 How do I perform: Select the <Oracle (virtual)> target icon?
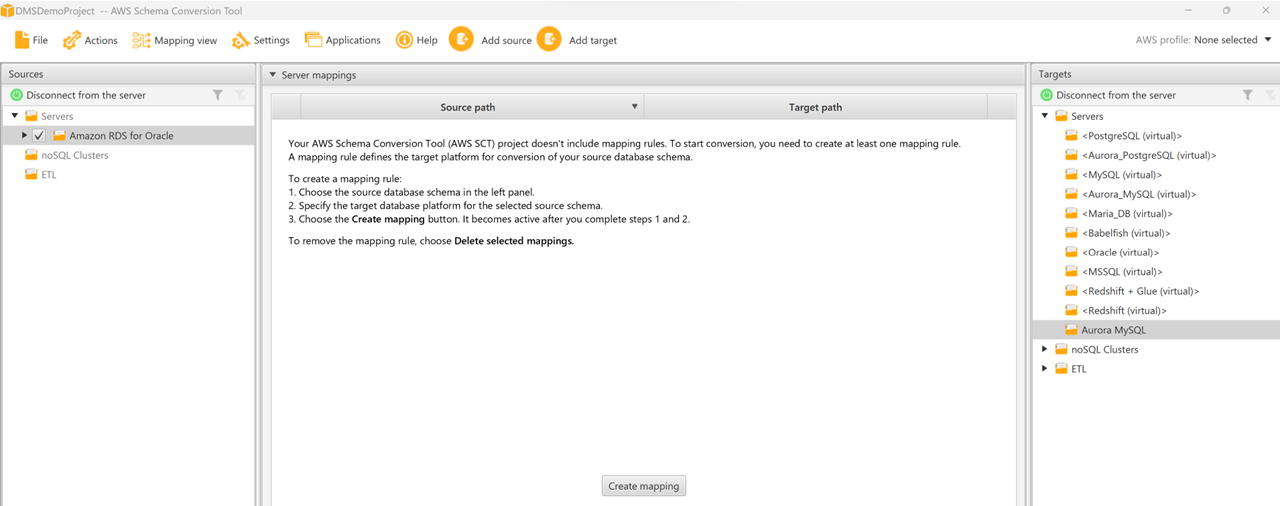[x=1071, y=252]
